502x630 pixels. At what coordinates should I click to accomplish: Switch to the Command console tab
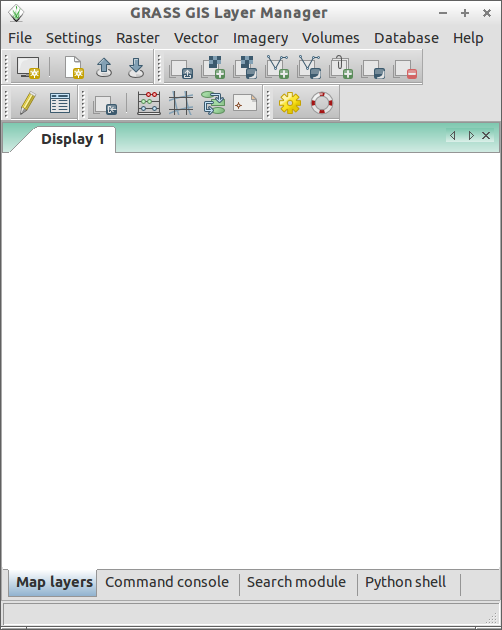pos(167,582)
